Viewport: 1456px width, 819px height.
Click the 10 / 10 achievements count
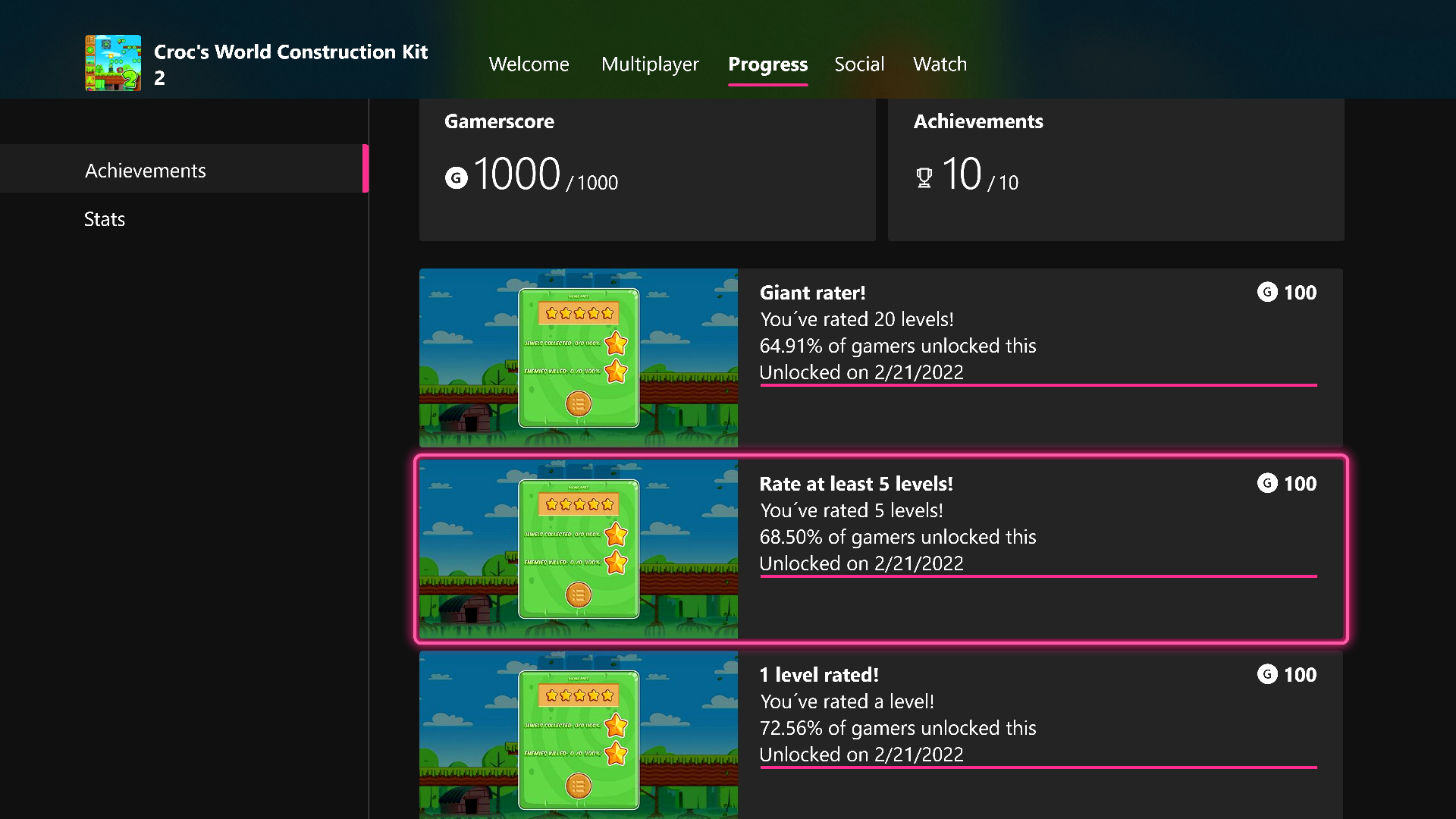point(980,174)
